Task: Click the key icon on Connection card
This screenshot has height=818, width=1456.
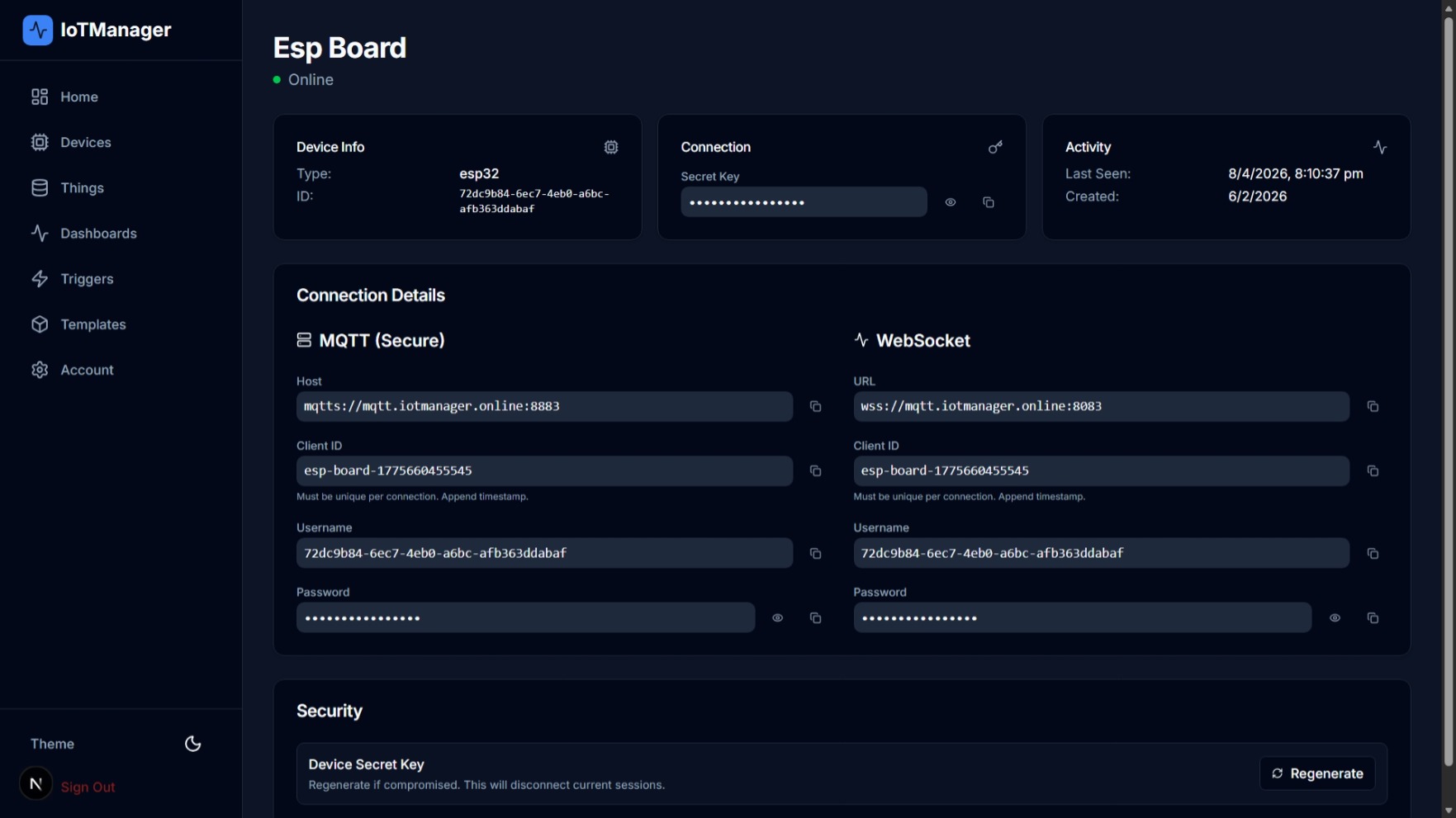Action: [996, 147]
